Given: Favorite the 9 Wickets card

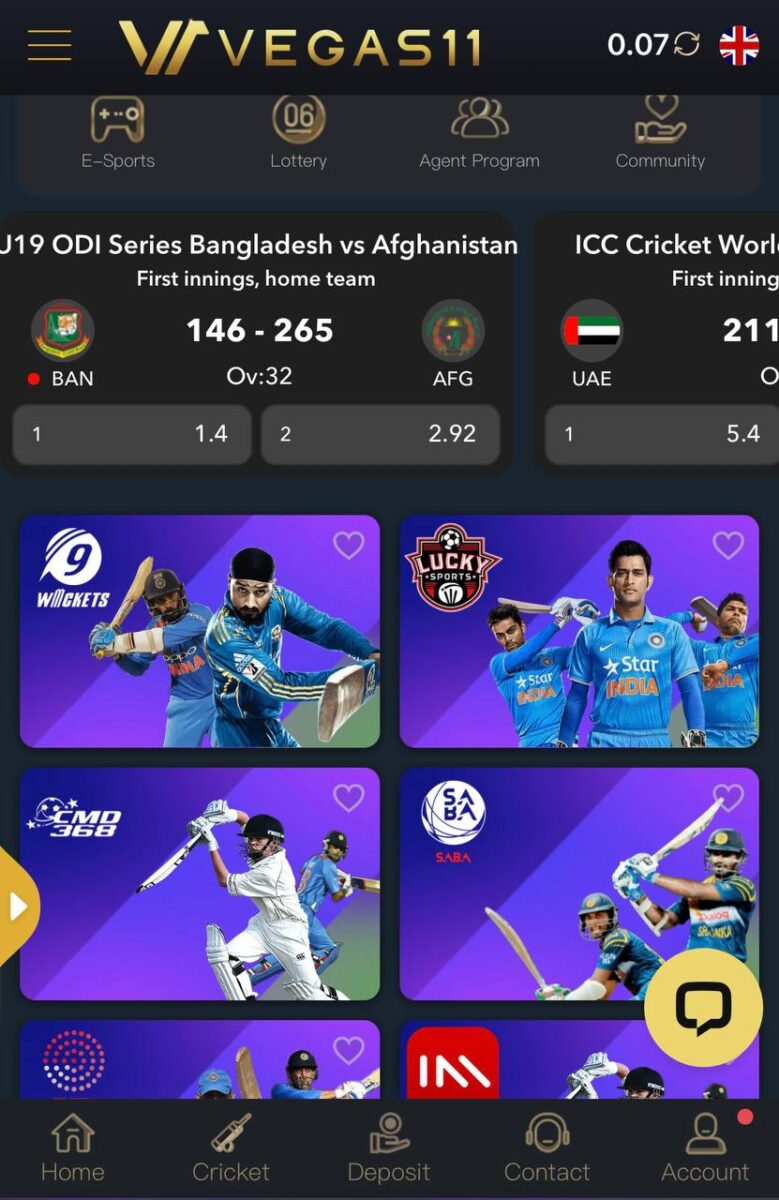Looking at the screenshot, I should [348, 545].
